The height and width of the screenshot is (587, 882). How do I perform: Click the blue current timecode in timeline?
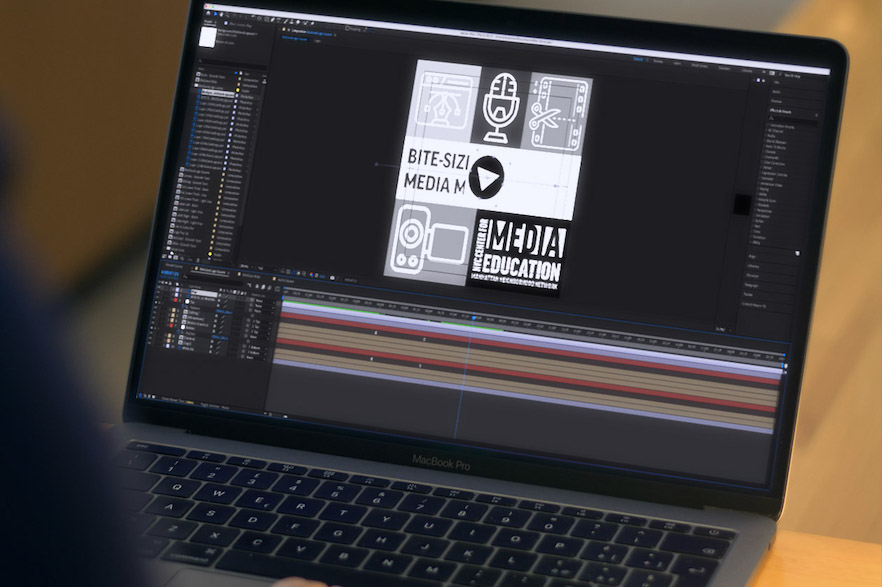click(x=170, y=273)
